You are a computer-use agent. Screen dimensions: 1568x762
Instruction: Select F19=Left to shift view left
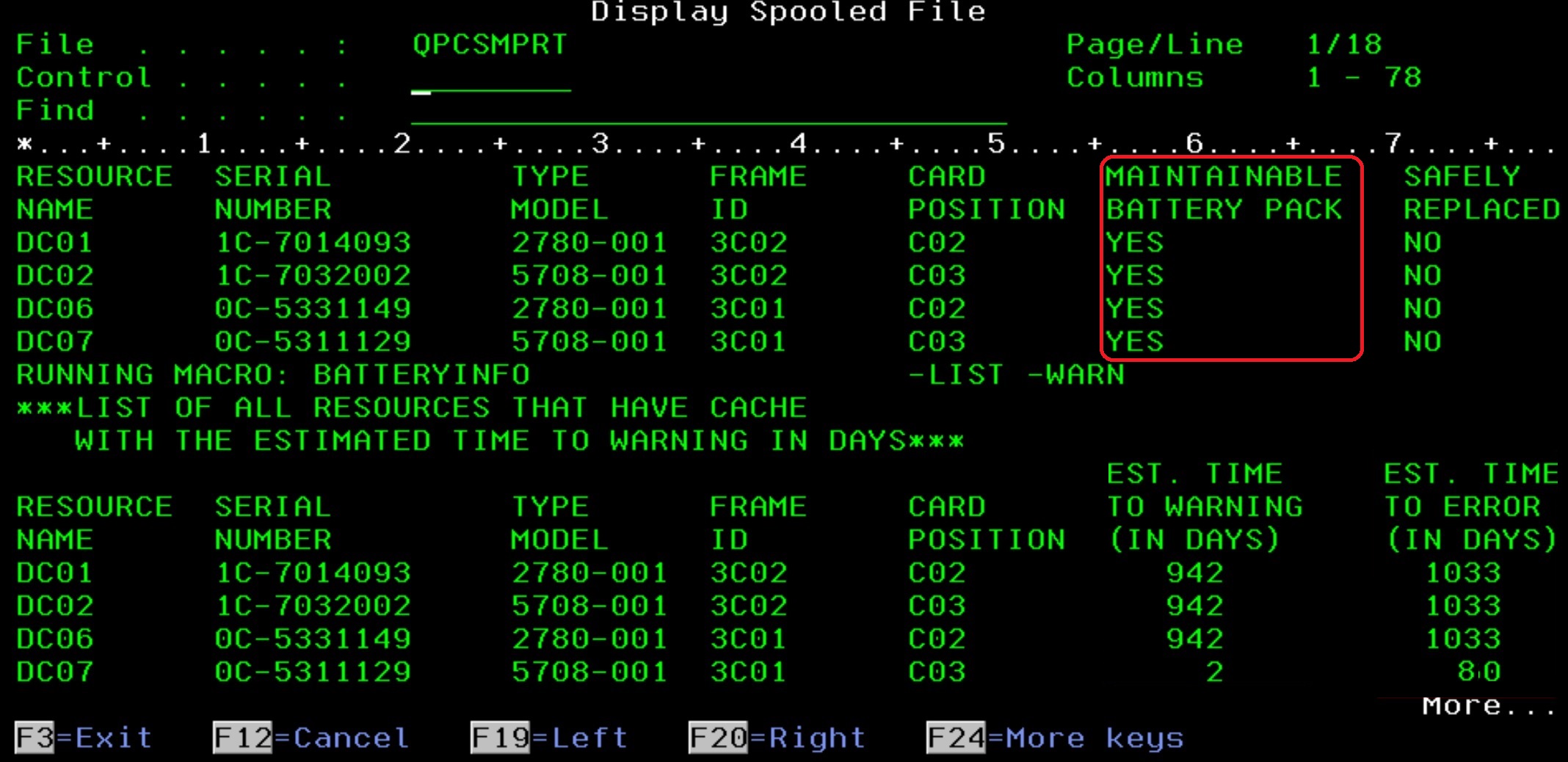(x=549, y=737)
